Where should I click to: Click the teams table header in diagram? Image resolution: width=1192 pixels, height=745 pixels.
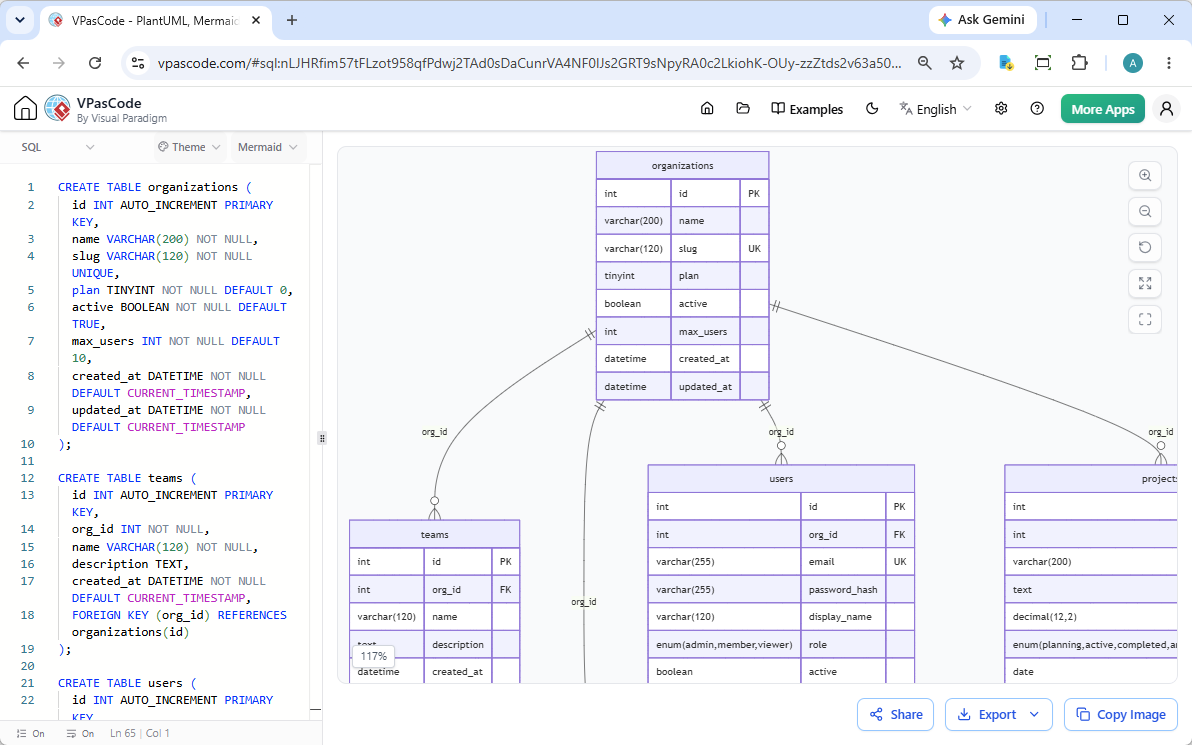pos(435,534)
